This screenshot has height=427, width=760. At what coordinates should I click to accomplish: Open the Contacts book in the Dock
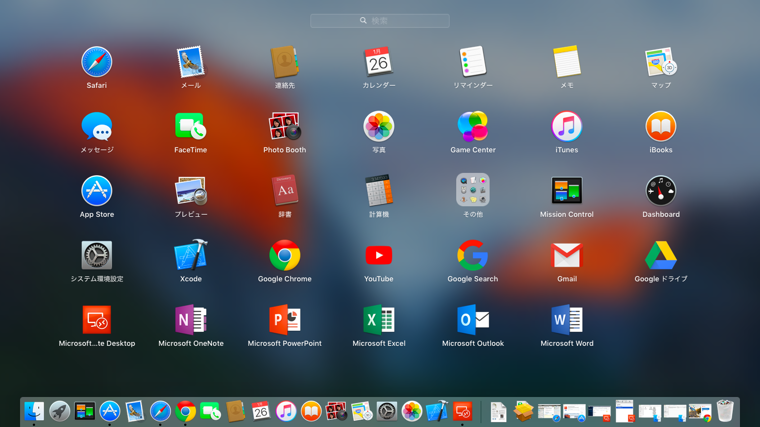pos(236,411)
